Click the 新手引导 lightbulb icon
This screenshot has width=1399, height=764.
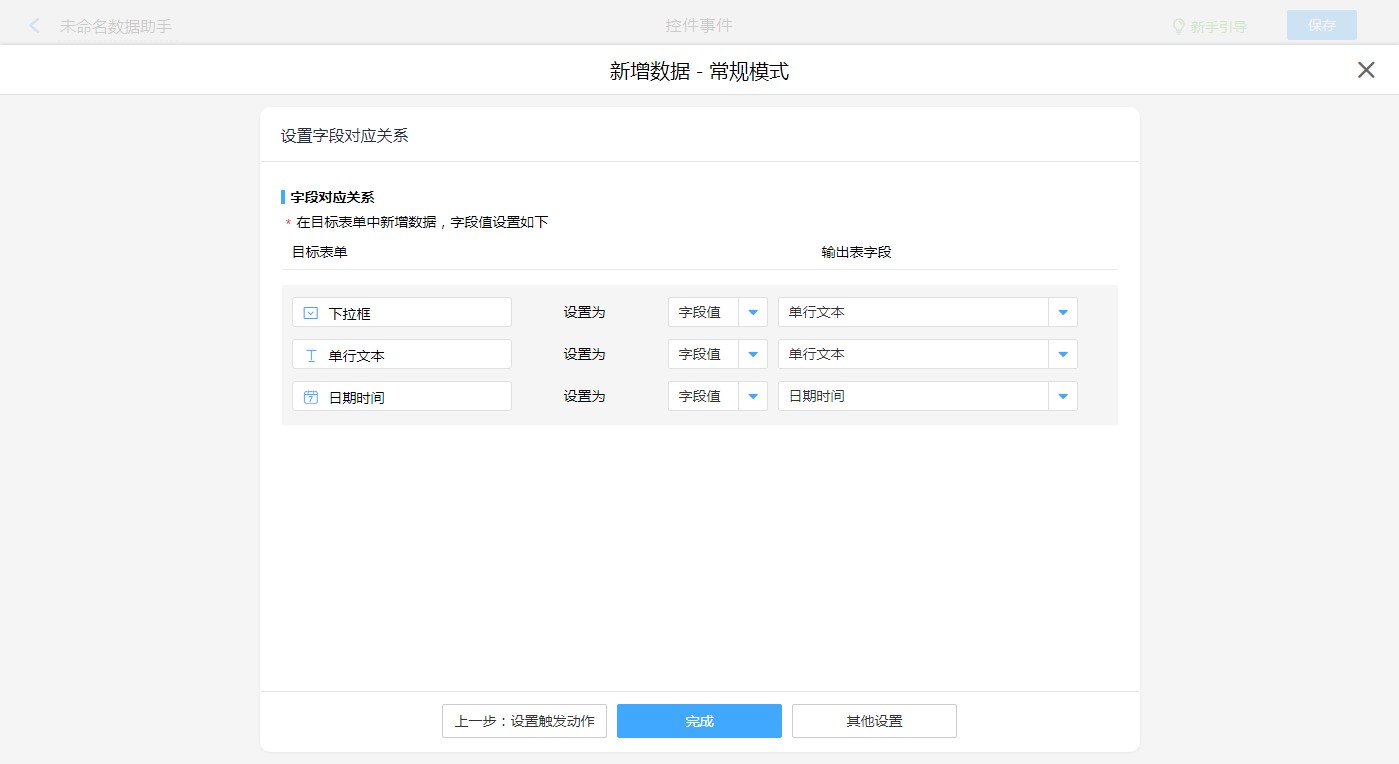coord(1178,26)
